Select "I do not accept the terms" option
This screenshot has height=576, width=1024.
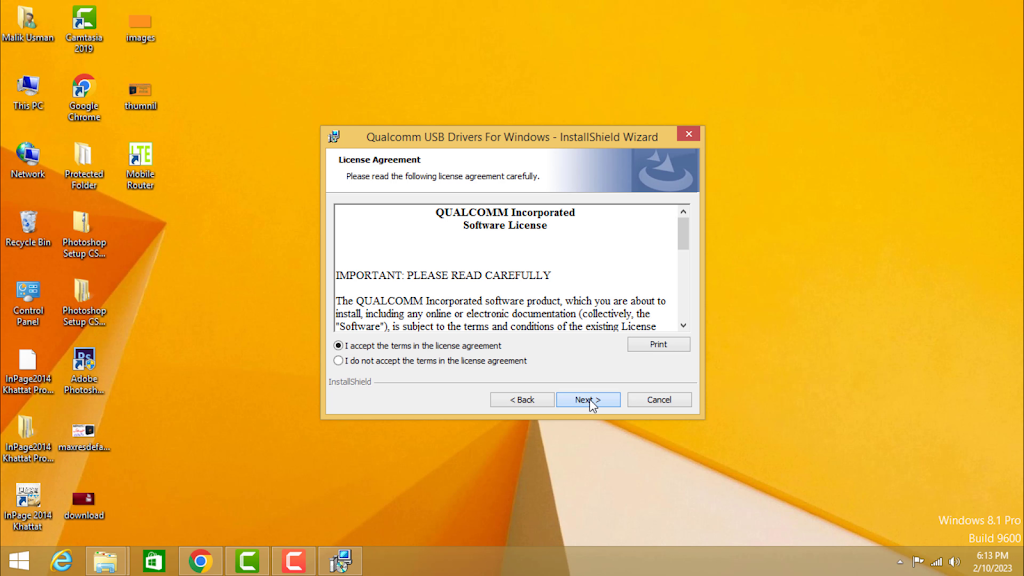[x=338, y=360]
